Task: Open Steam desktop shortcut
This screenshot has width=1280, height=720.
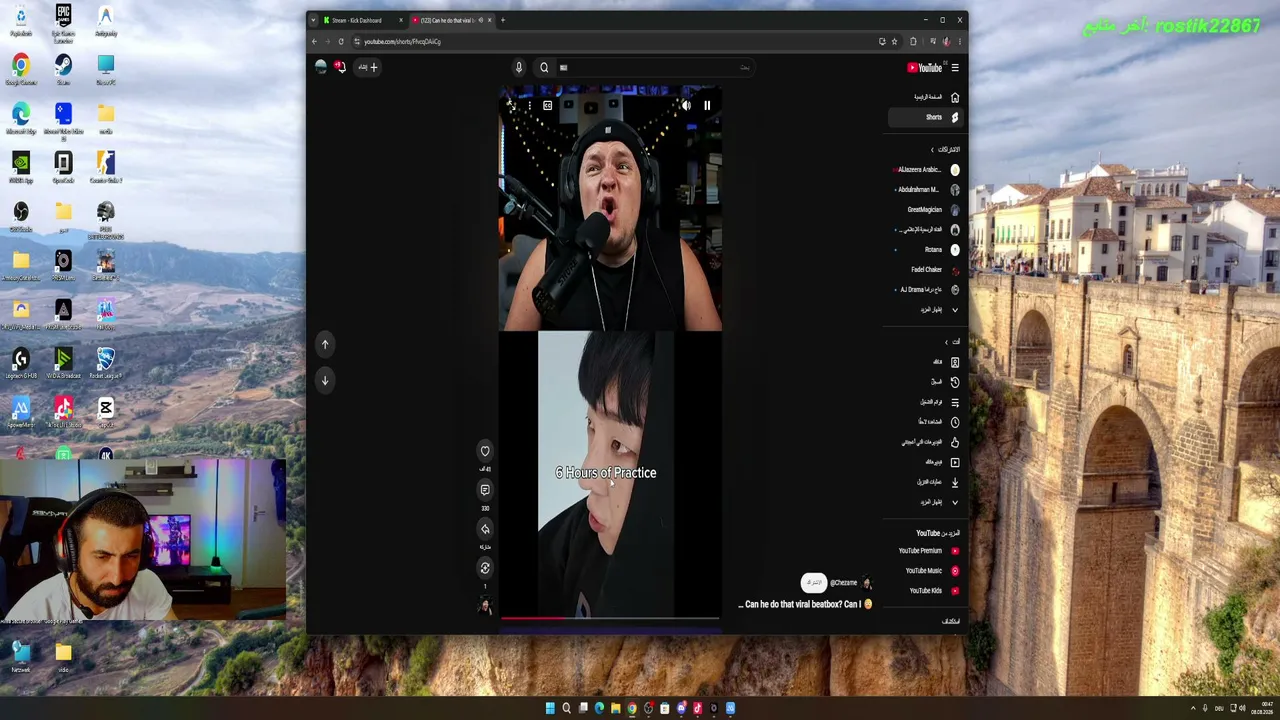Action: click(63, 69)
